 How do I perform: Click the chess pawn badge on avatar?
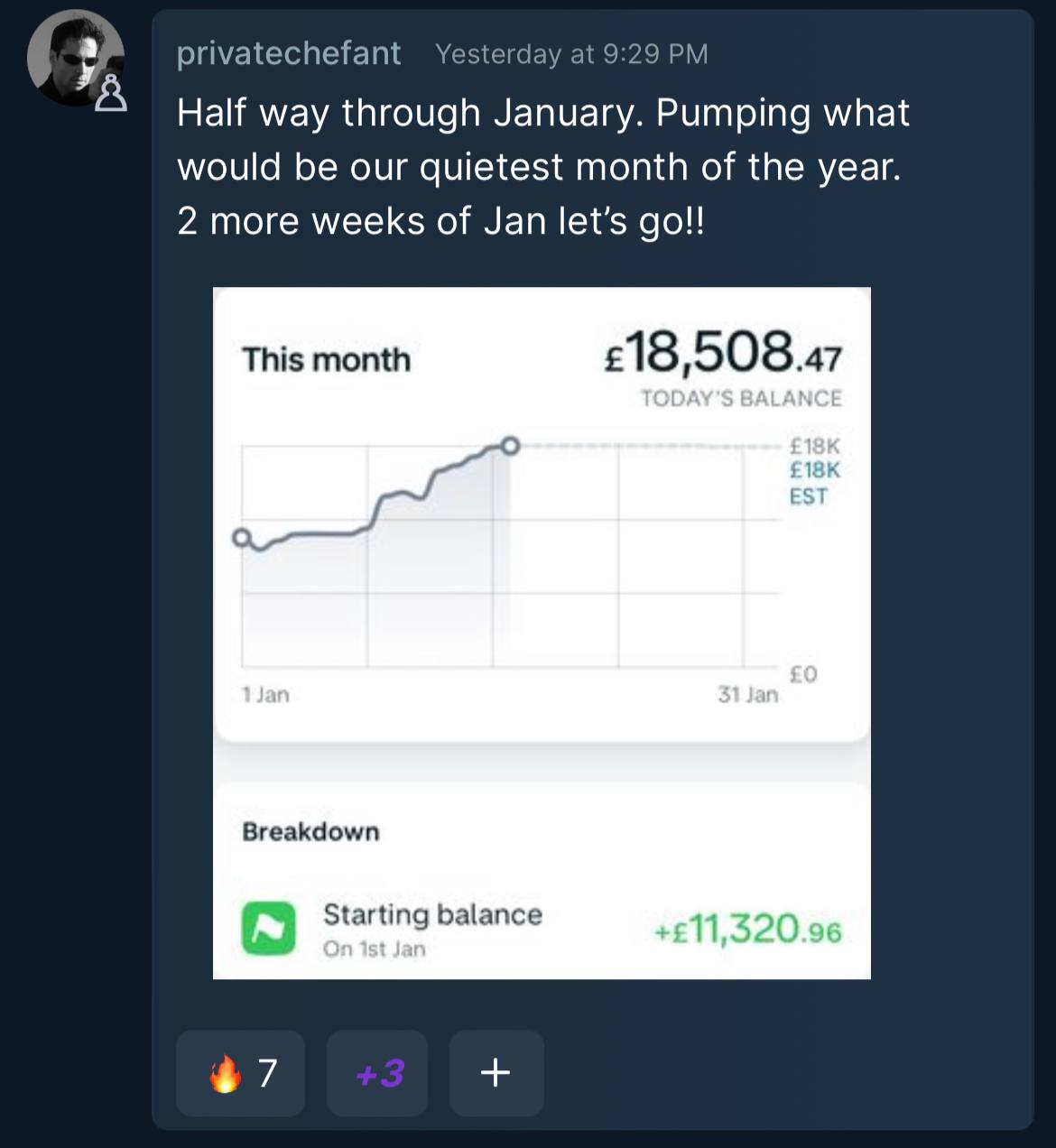tap(111, 94)
